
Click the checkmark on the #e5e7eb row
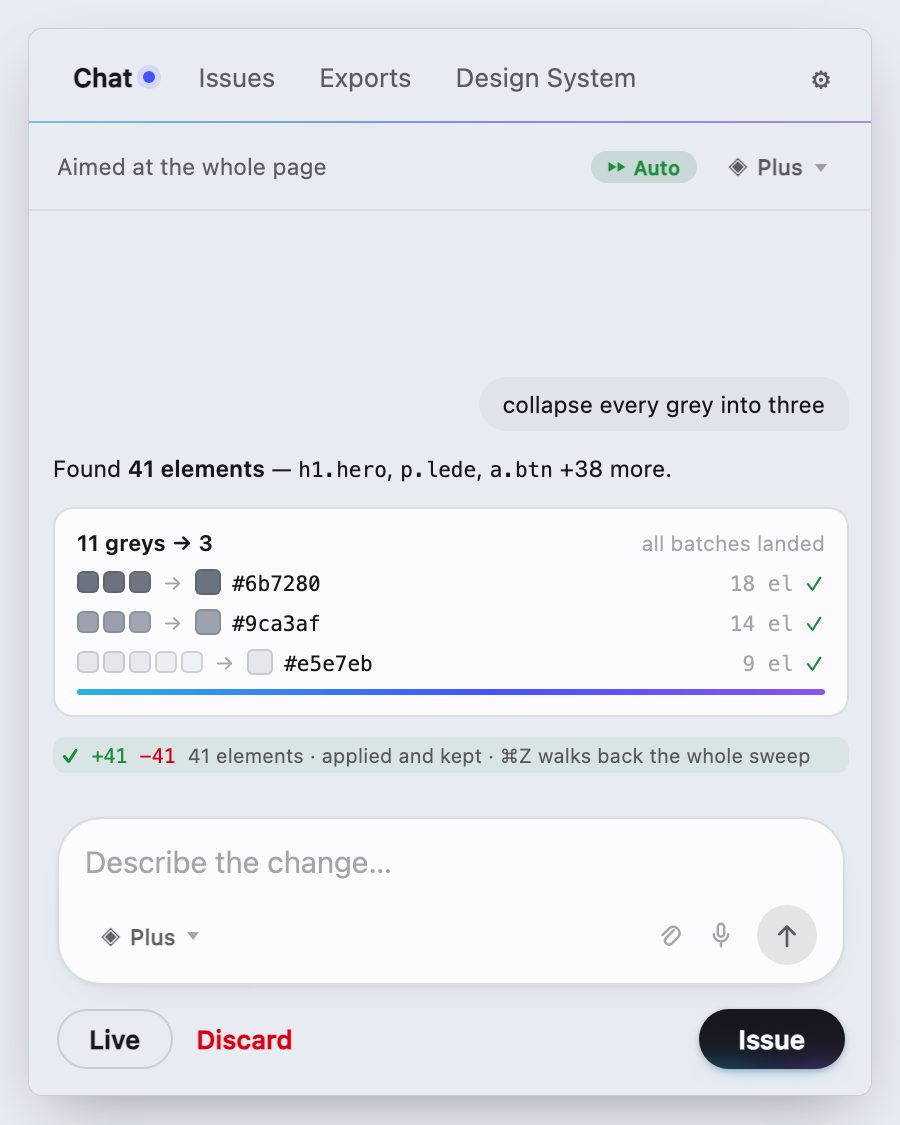[x=814, y=664]
